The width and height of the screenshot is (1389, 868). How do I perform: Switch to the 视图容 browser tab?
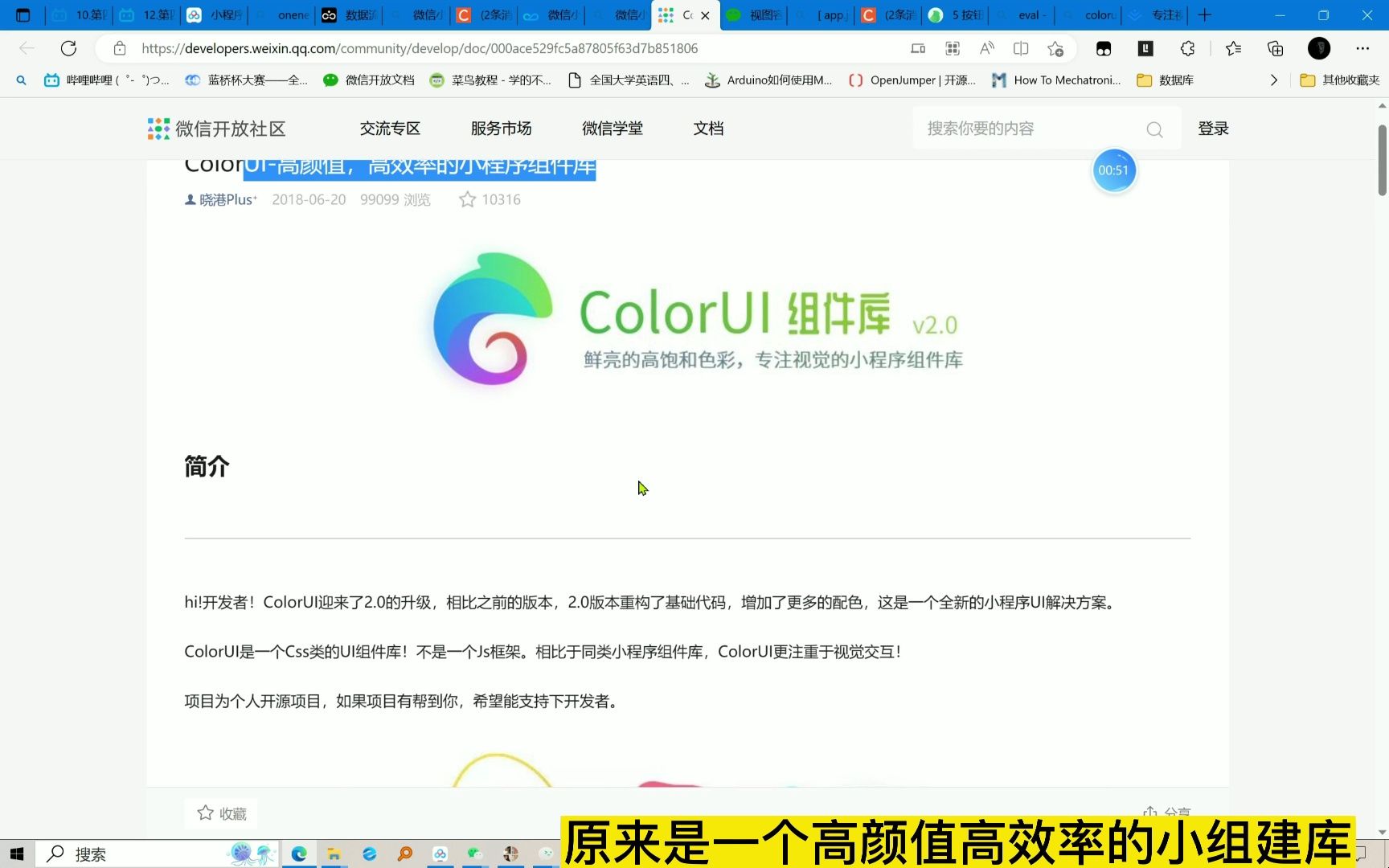point(754,14)
